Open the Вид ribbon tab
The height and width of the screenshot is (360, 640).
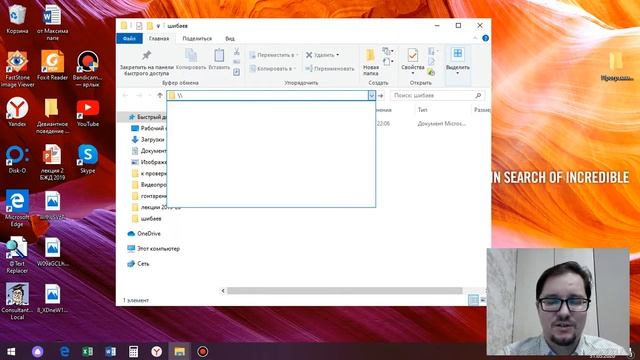click(230, 38)
